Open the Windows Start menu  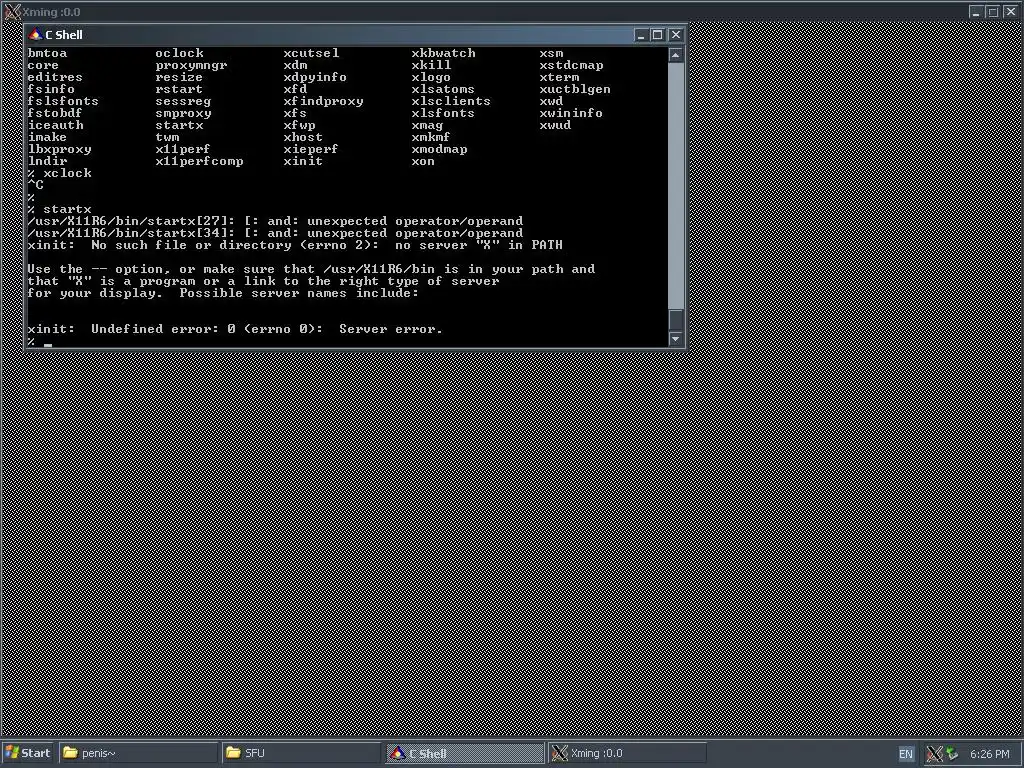(x=27, y=753)
